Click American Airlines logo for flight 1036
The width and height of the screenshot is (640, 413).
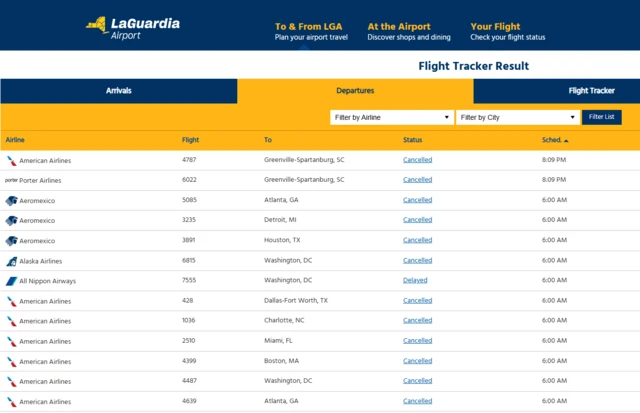coord(12,322)
